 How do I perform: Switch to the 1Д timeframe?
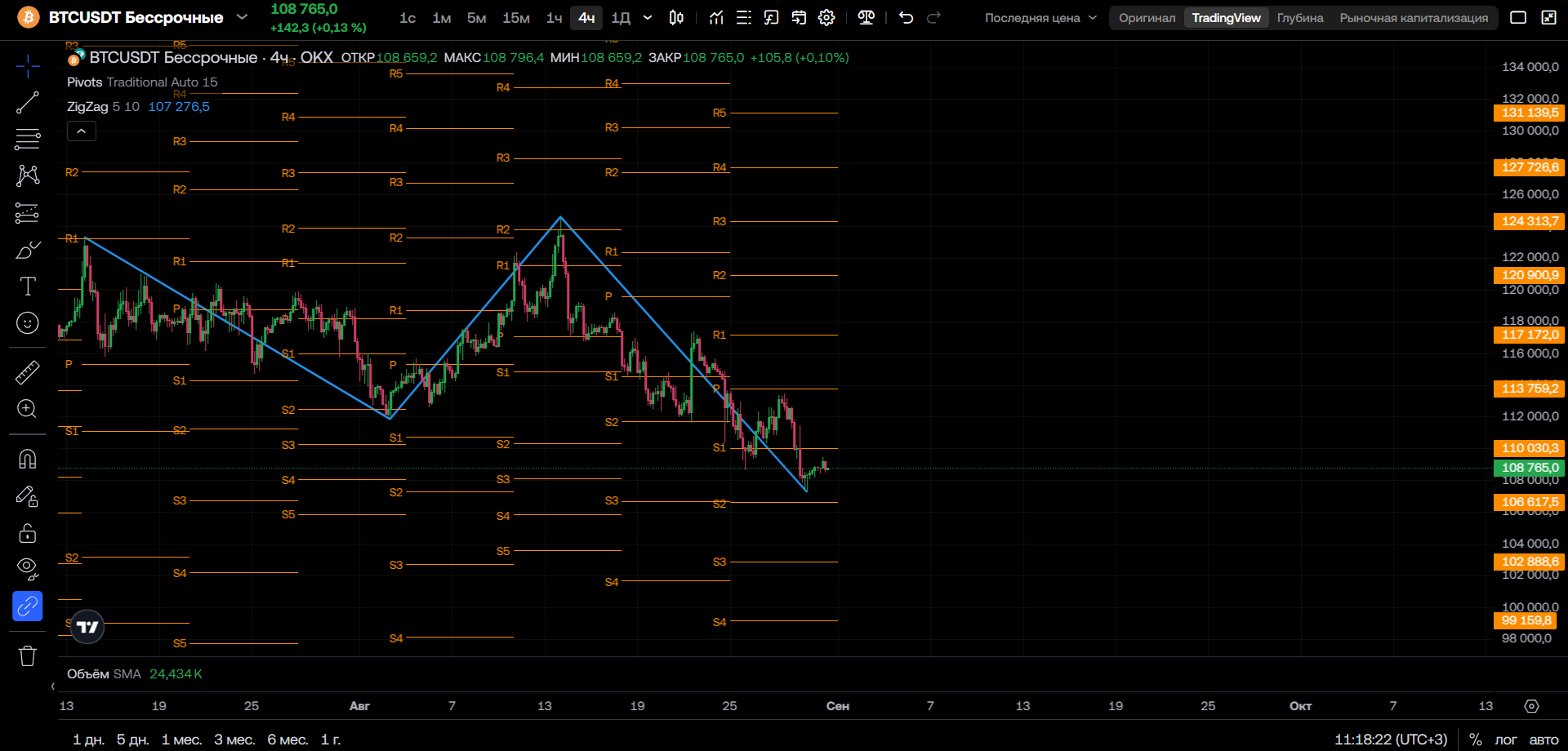621,18
